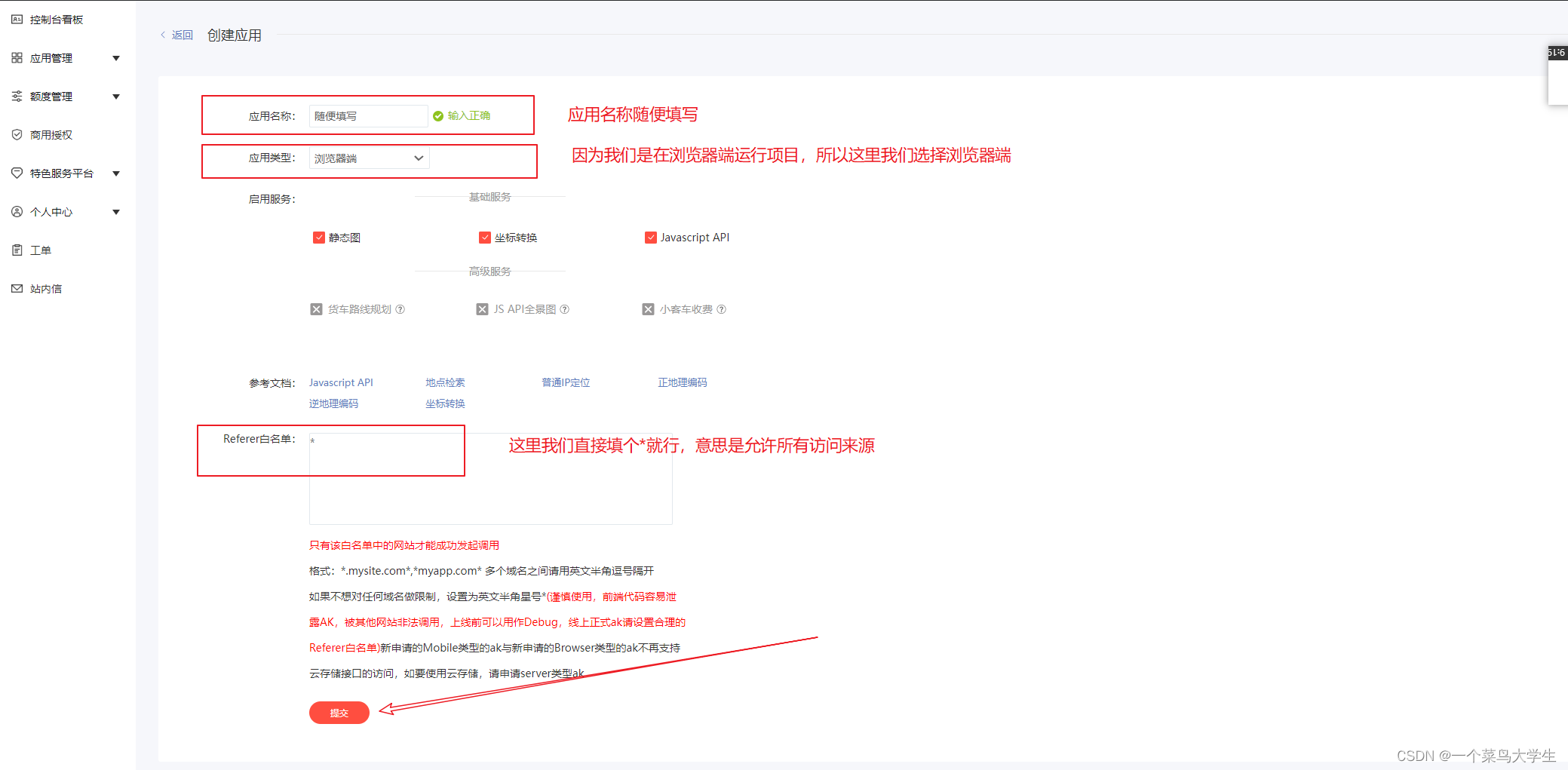The width and height of the screenshot is (1568, 770).
Task: Click the 工单 clipboard icon
Action: point(17,250)
